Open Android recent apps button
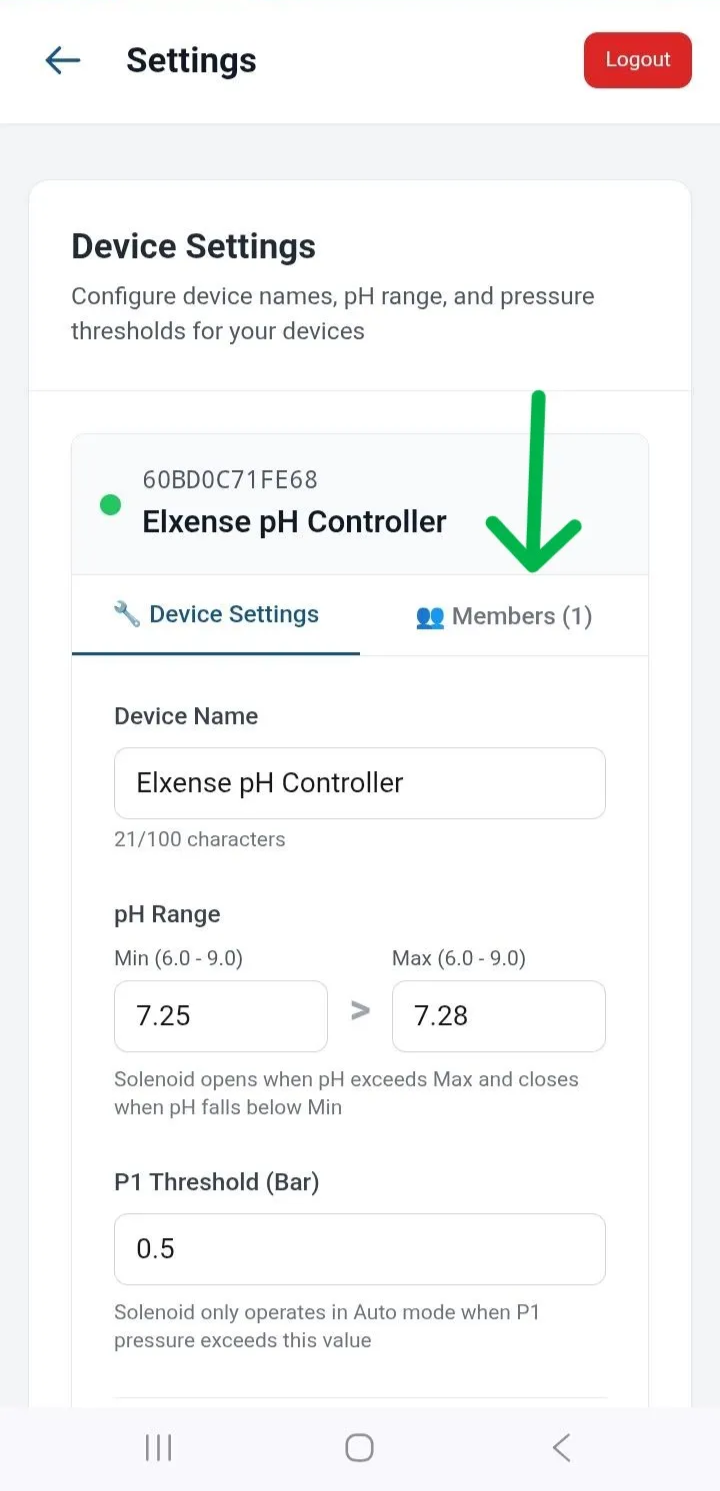Image resolution: width=720 pixels, height=1491 pixels. 159,1447
